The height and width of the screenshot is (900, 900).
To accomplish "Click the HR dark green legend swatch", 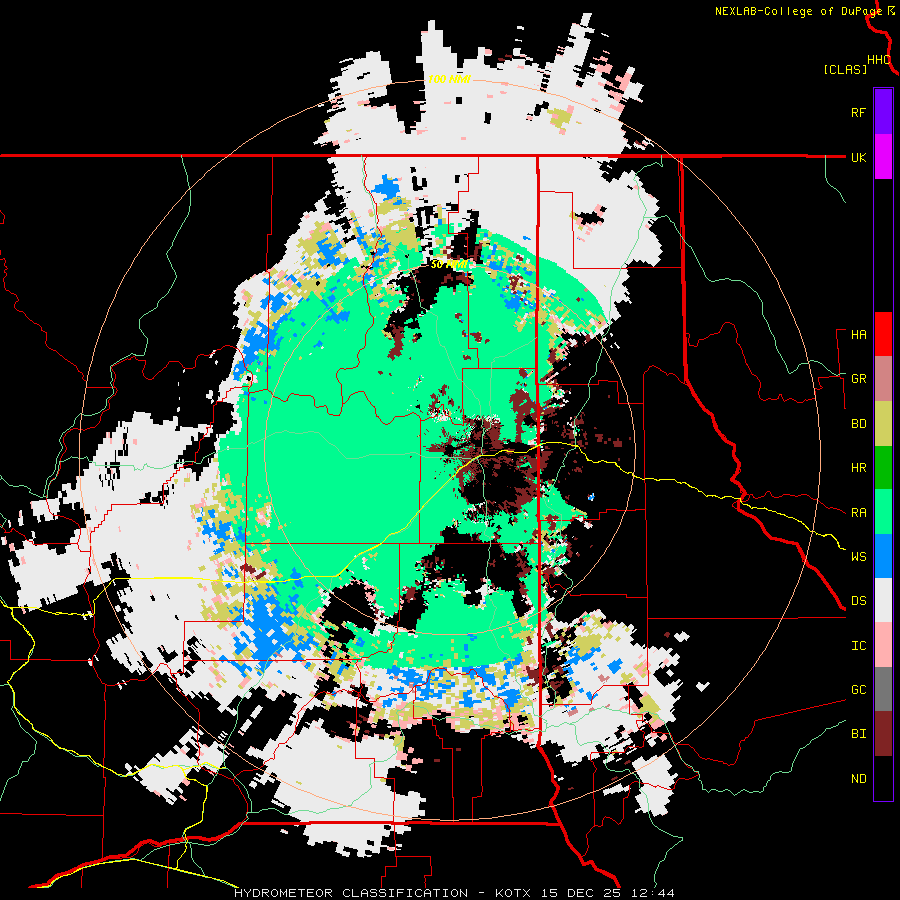I will 883,468.
